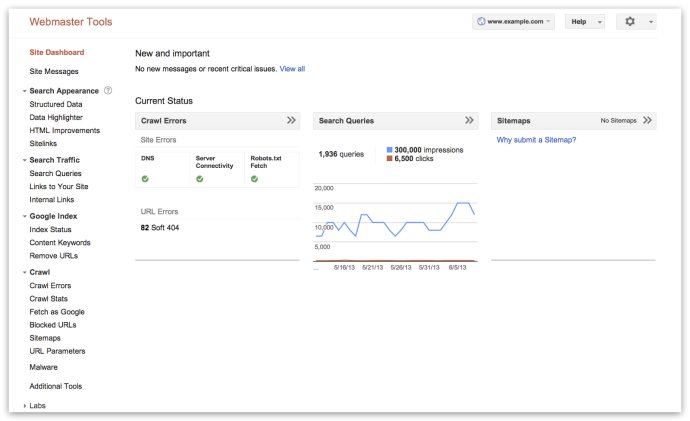The image size is (690, 421).
Task: Click the DNS green check status icon
Action: tap(146, 179)
